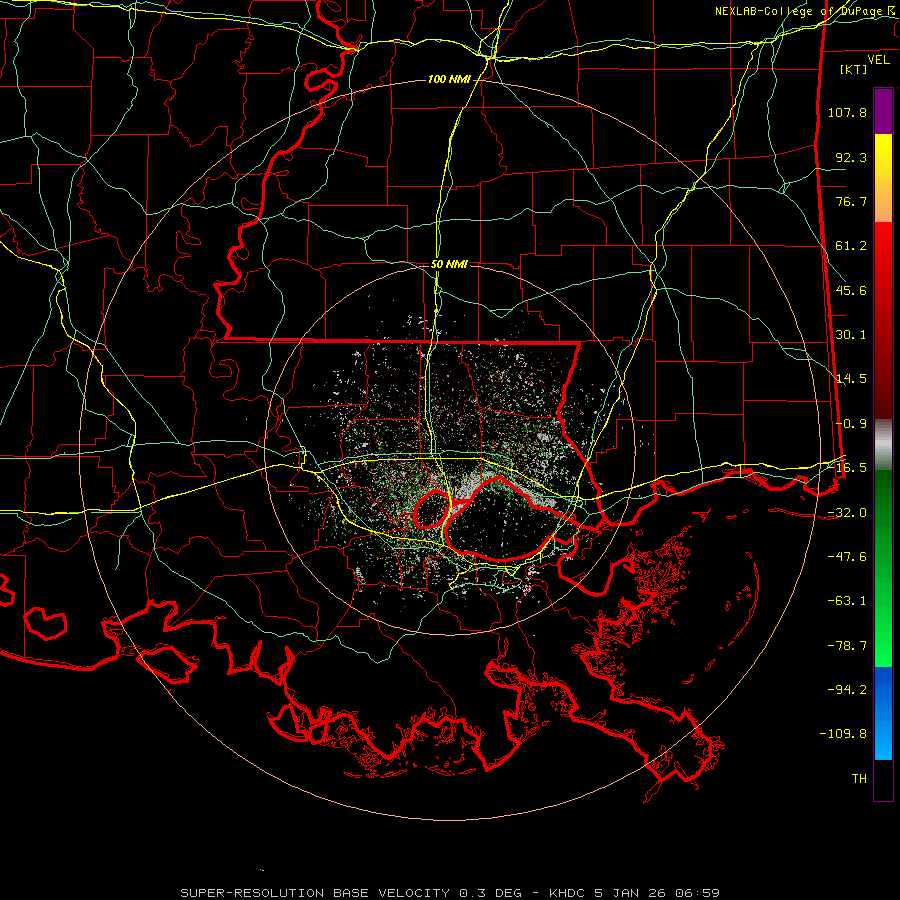Click the -109.8 scale value
This screenshot has width=900, height=900.
tap(843, 734)
